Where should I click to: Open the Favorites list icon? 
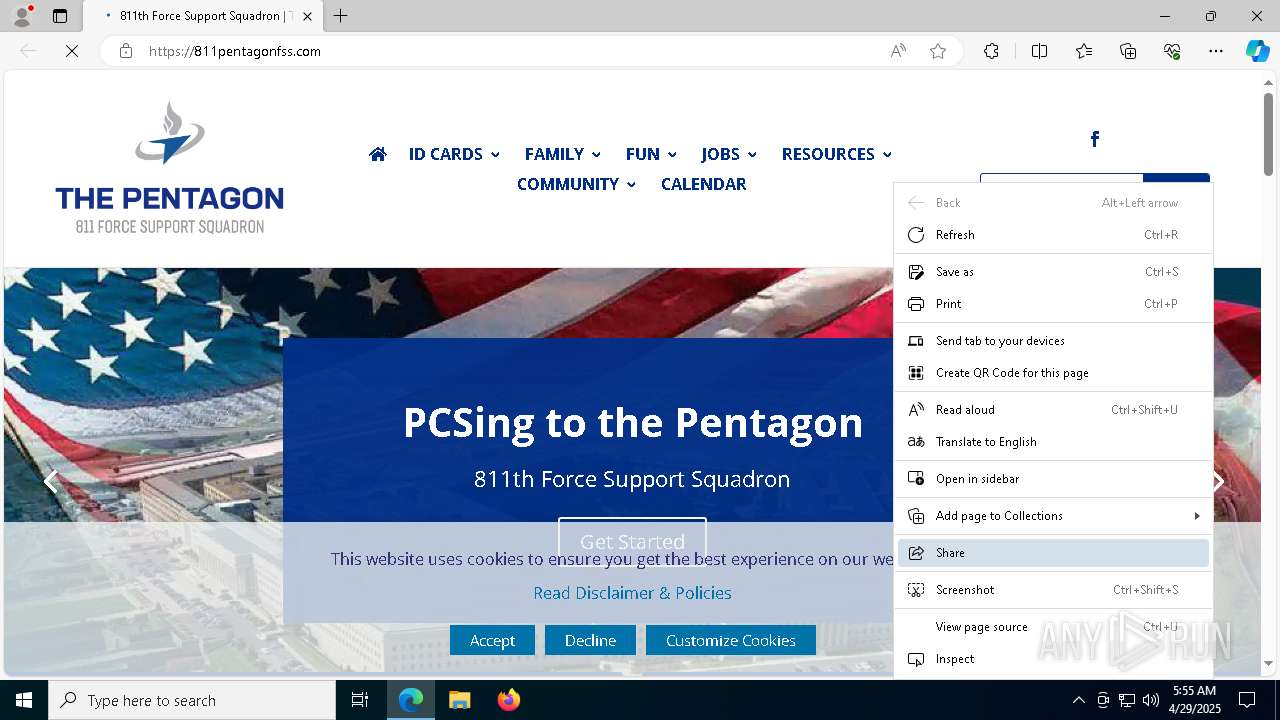pos(1084,51)
